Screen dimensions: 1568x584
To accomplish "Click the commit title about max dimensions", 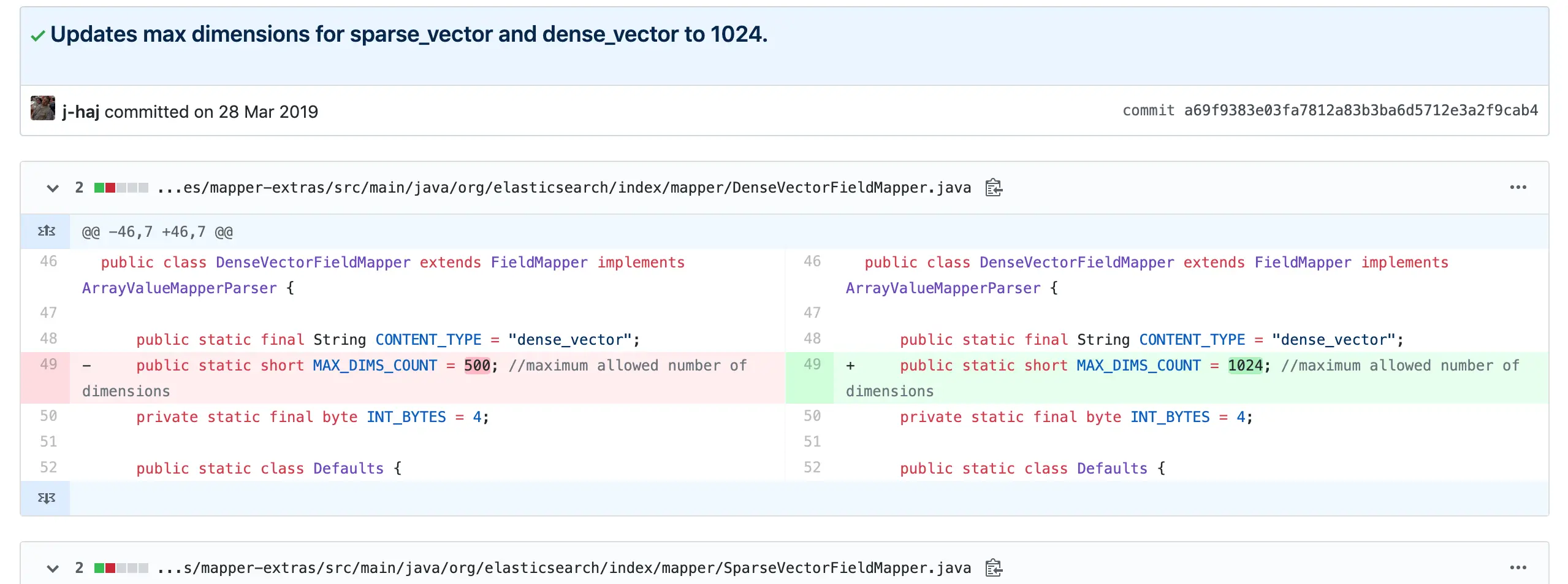I will (409, 34).
